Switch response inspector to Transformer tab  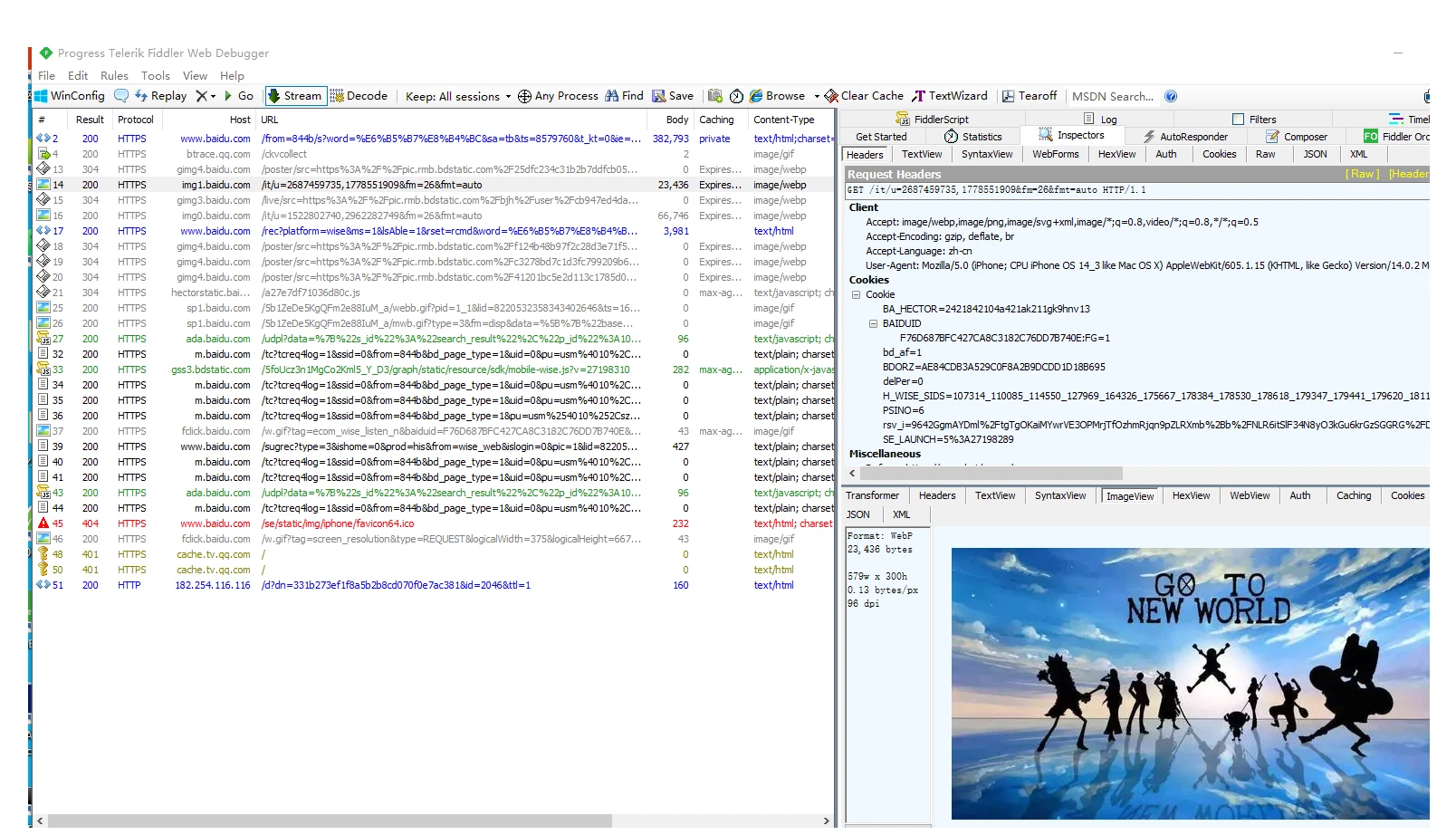coord(872,495)
